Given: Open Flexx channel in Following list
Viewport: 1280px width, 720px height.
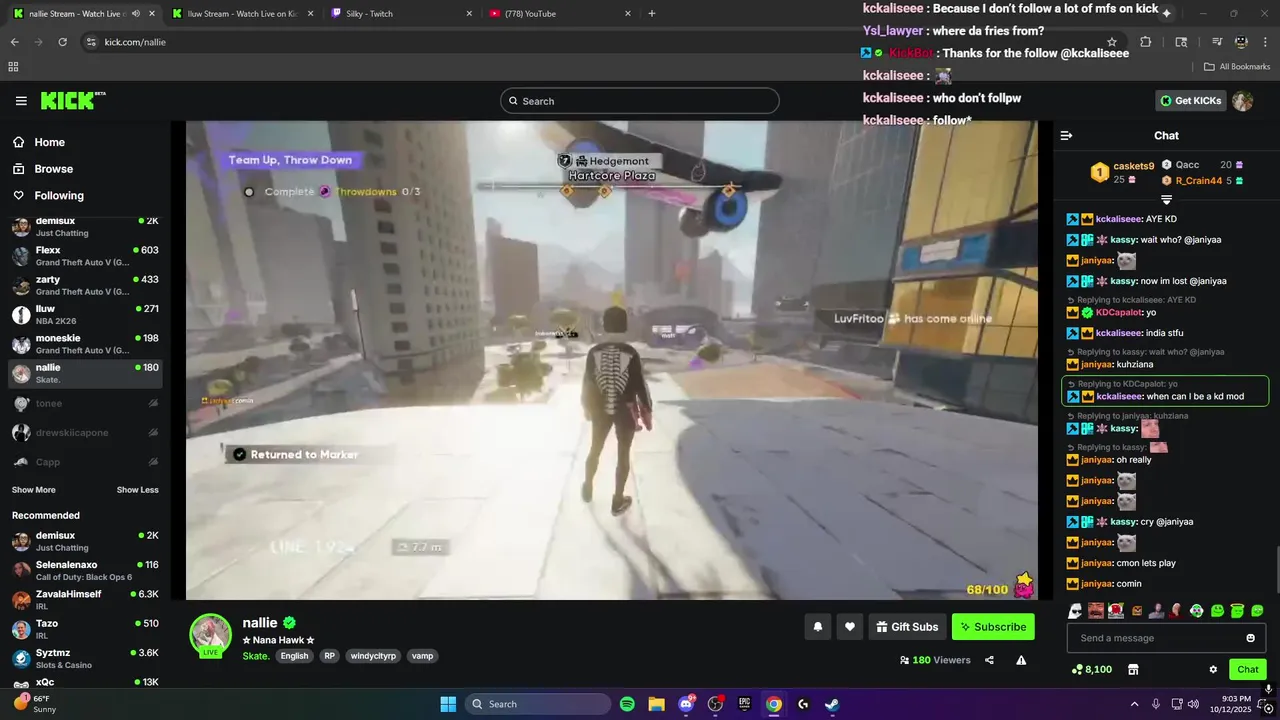Looking at the screenshot, I should click(85, 256).
